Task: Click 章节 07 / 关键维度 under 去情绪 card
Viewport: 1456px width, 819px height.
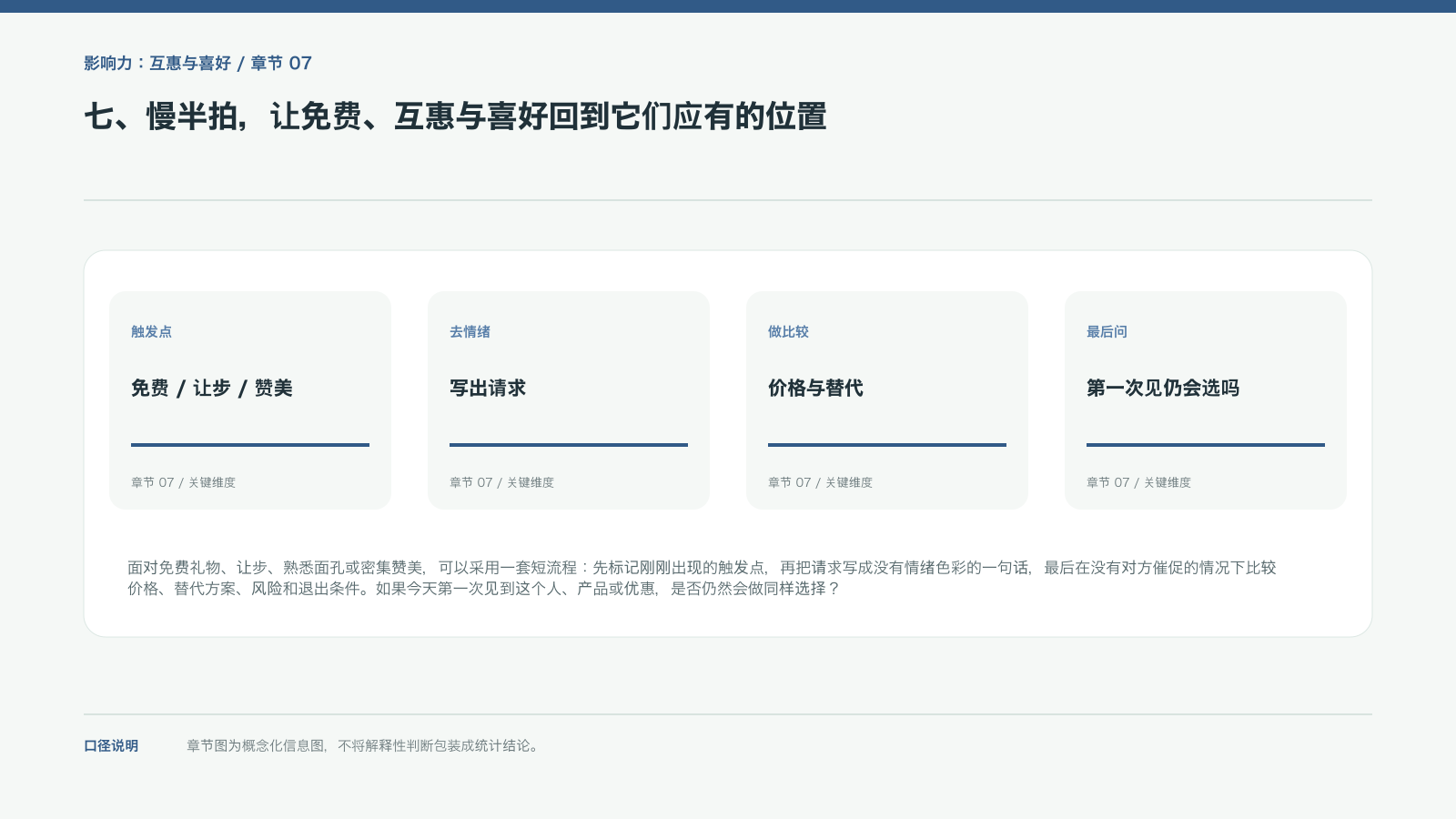Action: pos(501,482)
